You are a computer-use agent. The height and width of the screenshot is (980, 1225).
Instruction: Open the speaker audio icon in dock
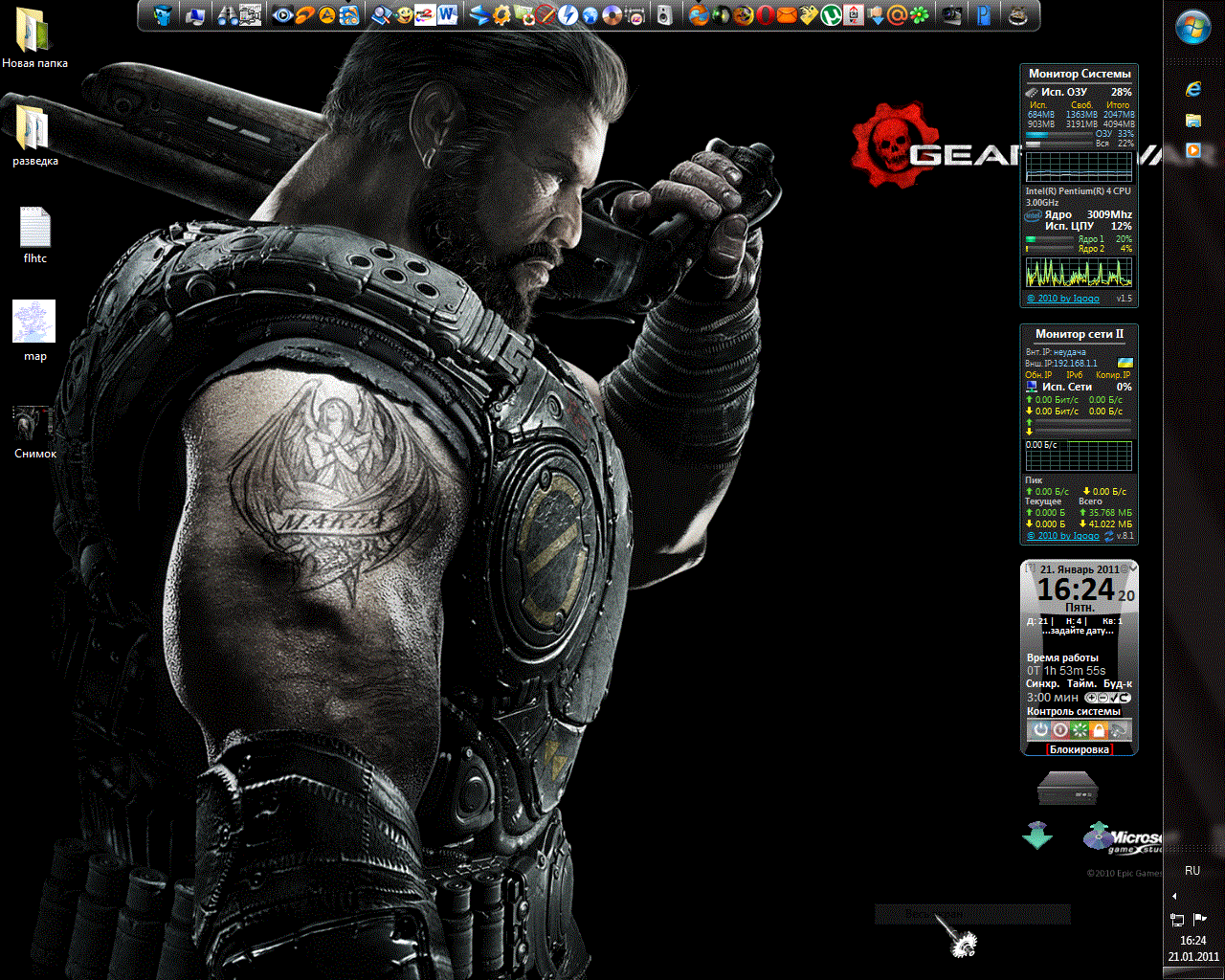point(664,15)
